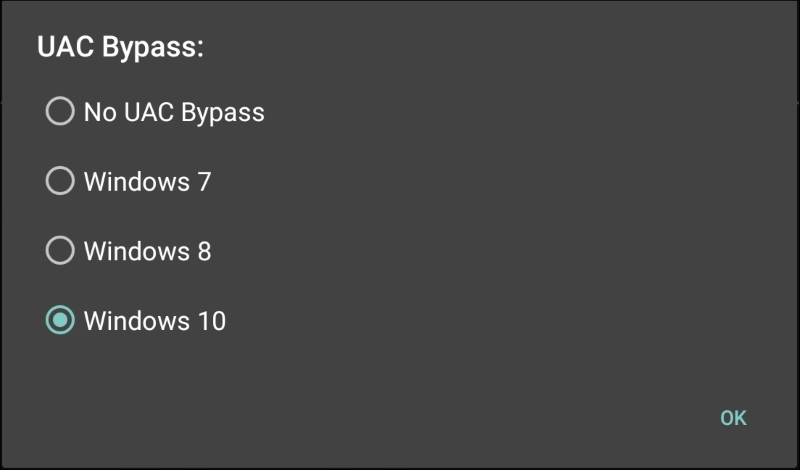Image resolution: width=800 pixels, height=470 pixels.
Task: Click empty row space right of Windows 10
Action: tap(500, 320)
